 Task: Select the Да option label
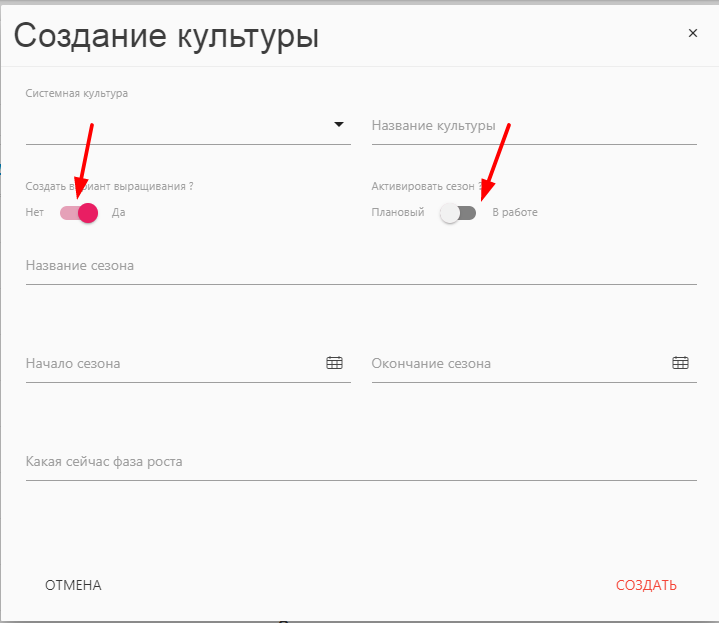[118, 212]
